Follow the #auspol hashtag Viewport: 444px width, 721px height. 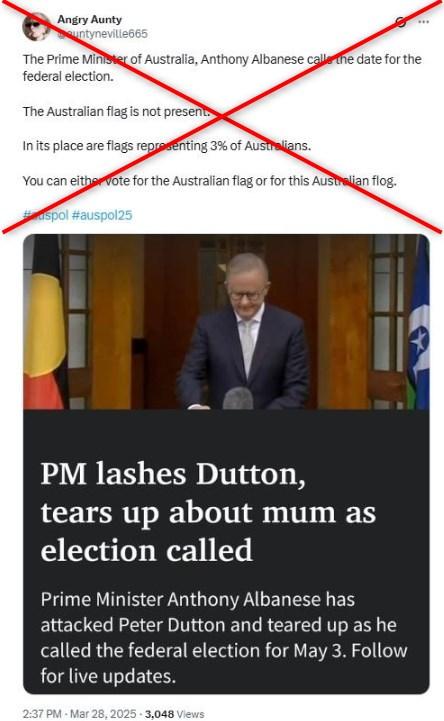[46, 215]
